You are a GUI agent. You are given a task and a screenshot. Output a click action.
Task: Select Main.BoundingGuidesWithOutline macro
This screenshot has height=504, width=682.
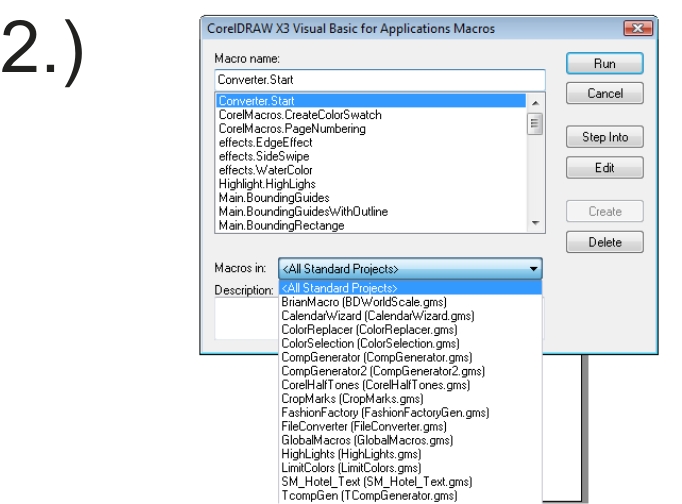371,211
